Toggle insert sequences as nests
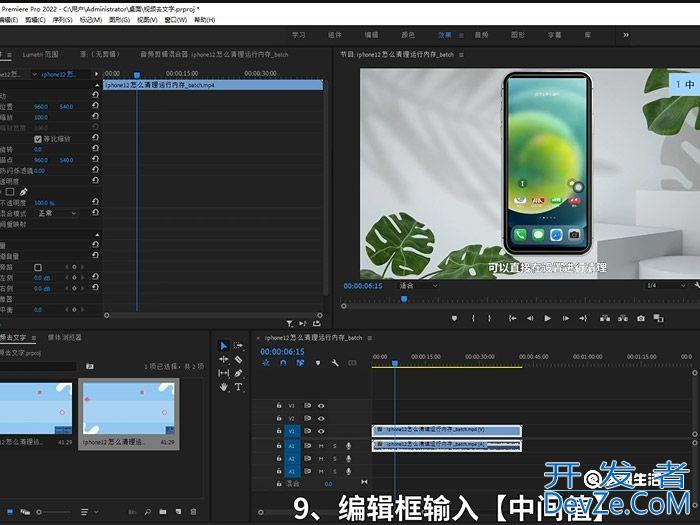The height and width of the screenshot is (525, 700). tap(266, 363)
